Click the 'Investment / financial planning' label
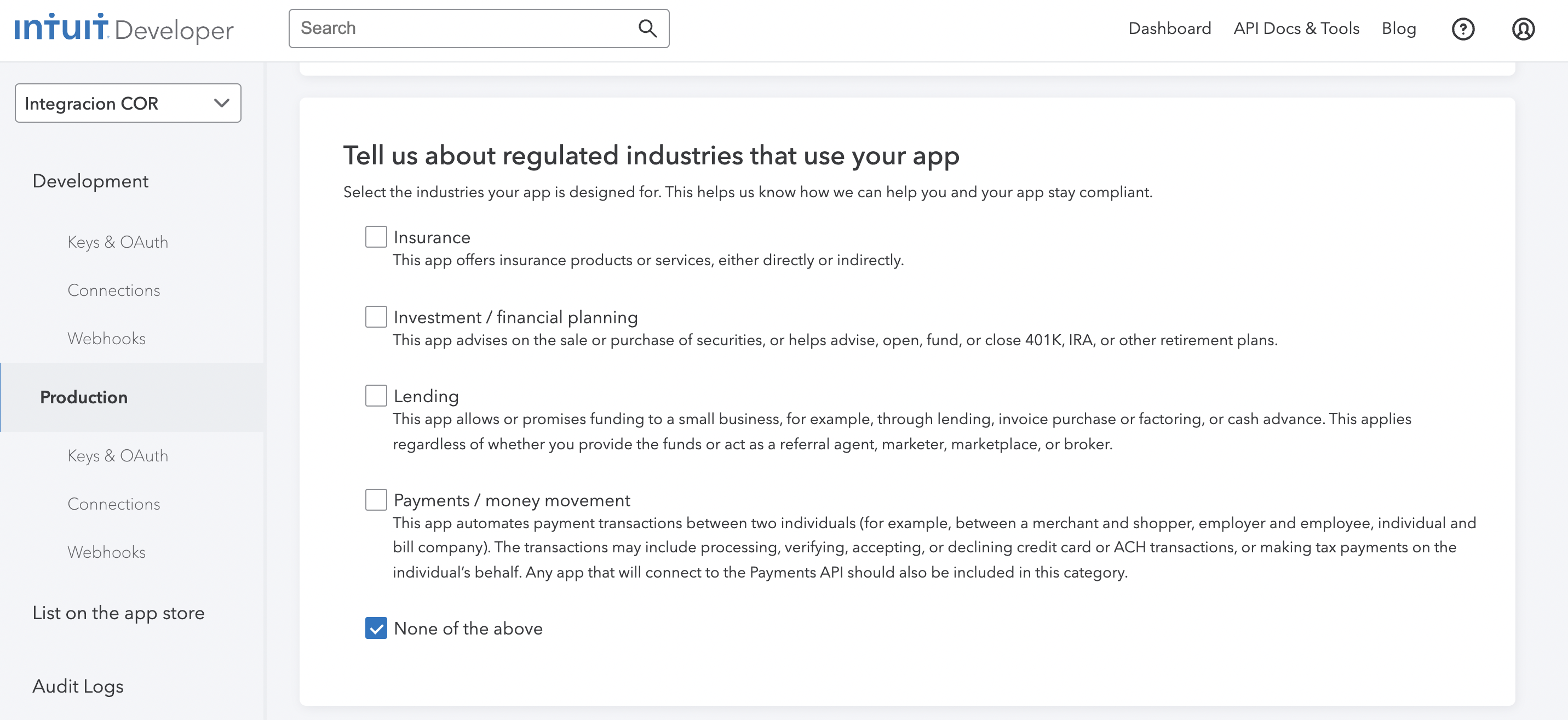The image size is (1568, 720). (515, 317)
